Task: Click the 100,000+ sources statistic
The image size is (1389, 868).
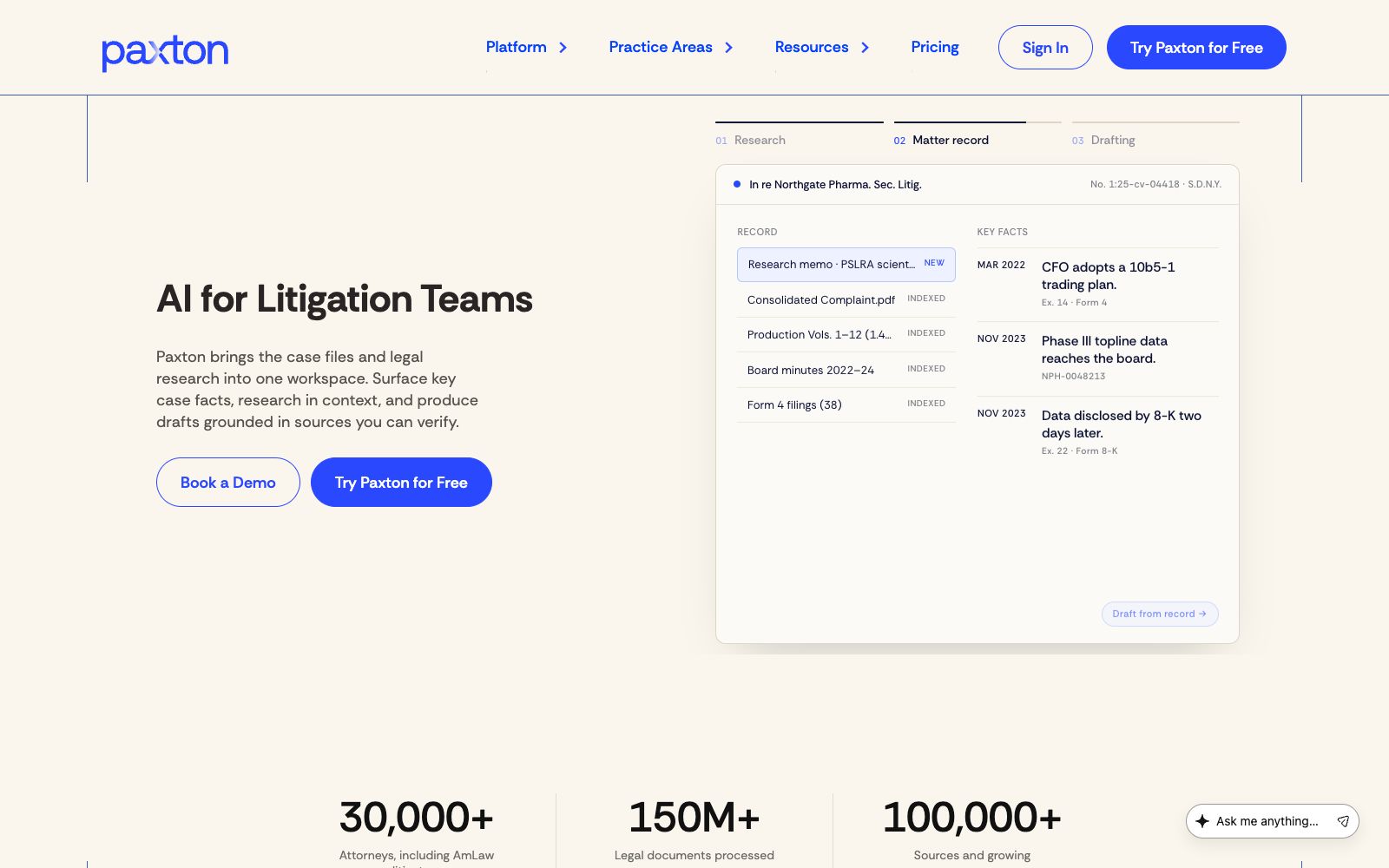Action: [x=972, y=818]
